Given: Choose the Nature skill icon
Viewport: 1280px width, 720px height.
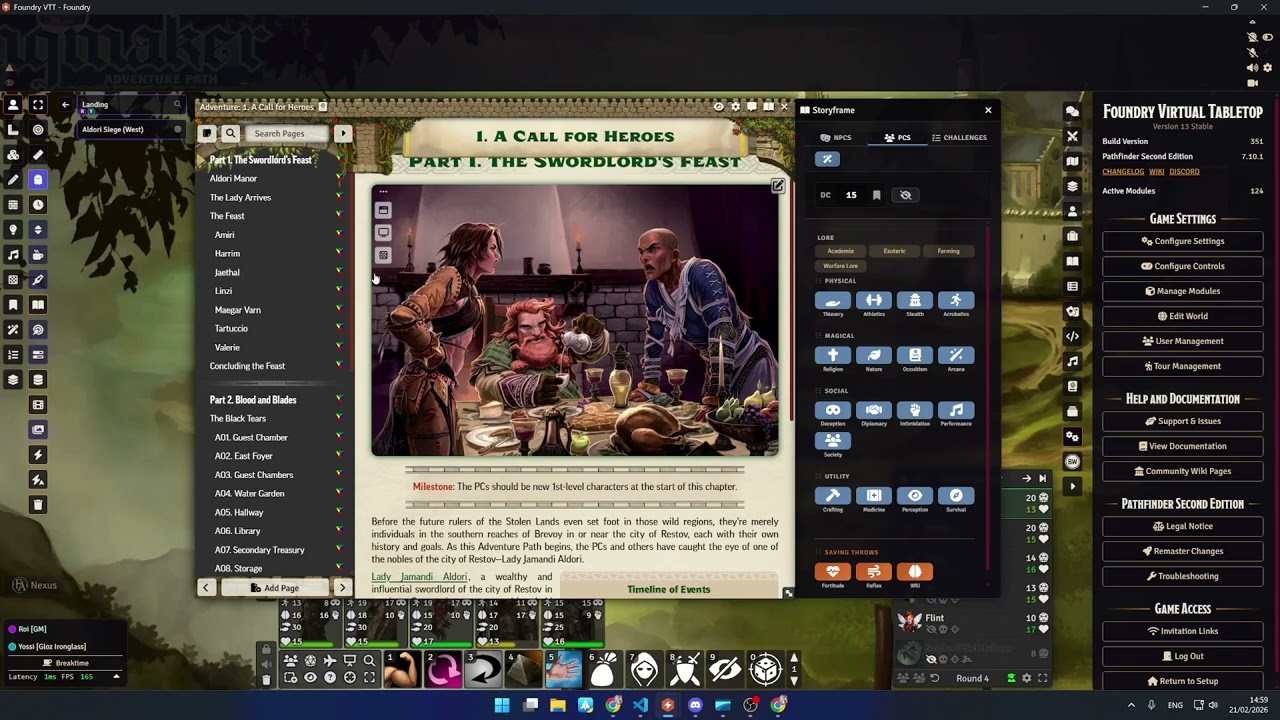Looking at the screenshot, I should coord(874,355).
